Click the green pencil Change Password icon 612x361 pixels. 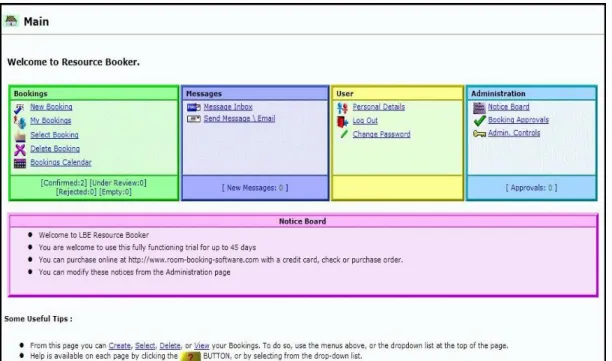click(343, 134)
